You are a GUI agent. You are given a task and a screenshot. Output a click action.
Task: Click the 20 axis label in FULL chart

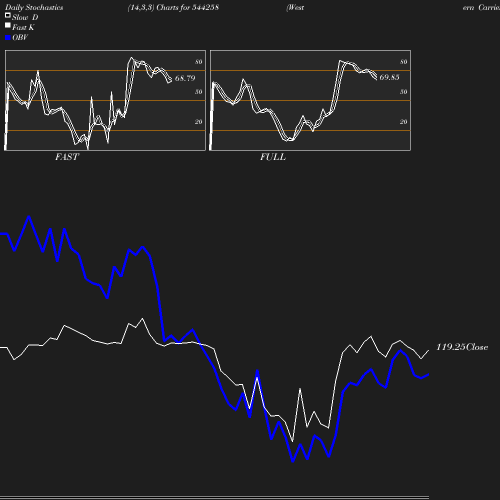click(x=404, y=122)
